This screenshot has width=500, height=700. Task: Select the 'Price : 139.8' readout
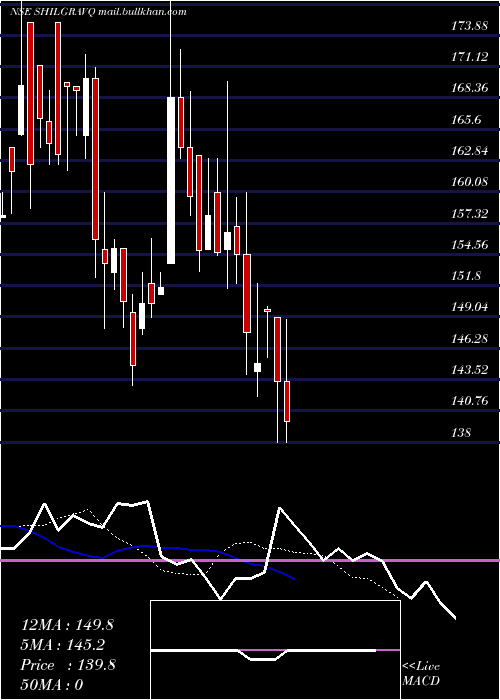click(x=68, y=665)
